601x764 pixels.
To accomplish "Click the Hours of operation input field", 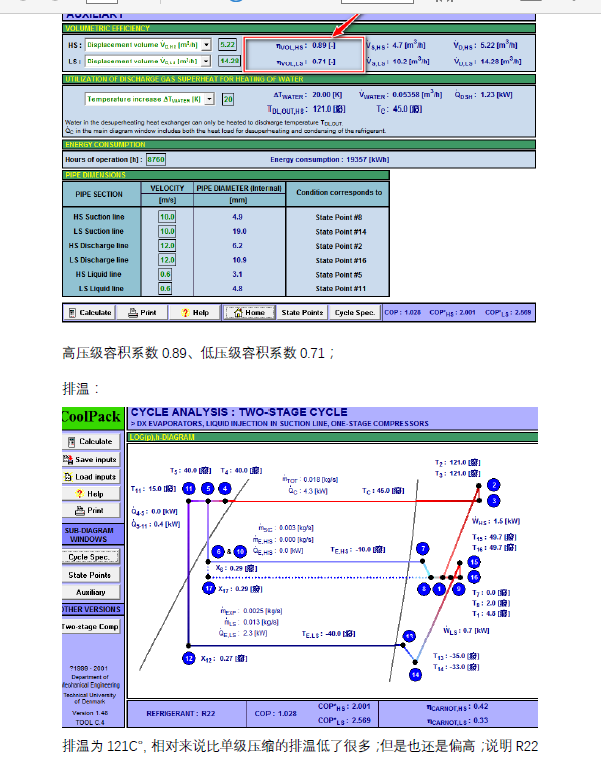I will [x=156, y=159].
